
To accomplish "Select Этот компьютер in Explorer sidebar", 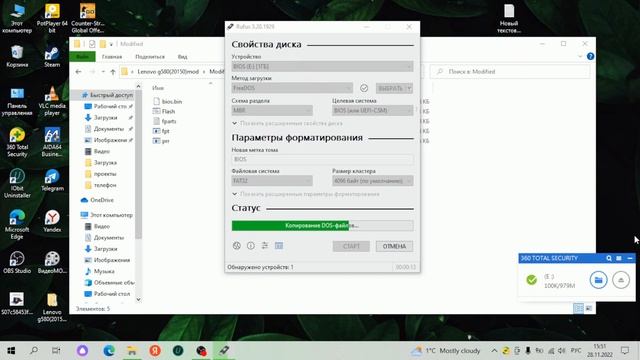I will (x=107, y=215).
